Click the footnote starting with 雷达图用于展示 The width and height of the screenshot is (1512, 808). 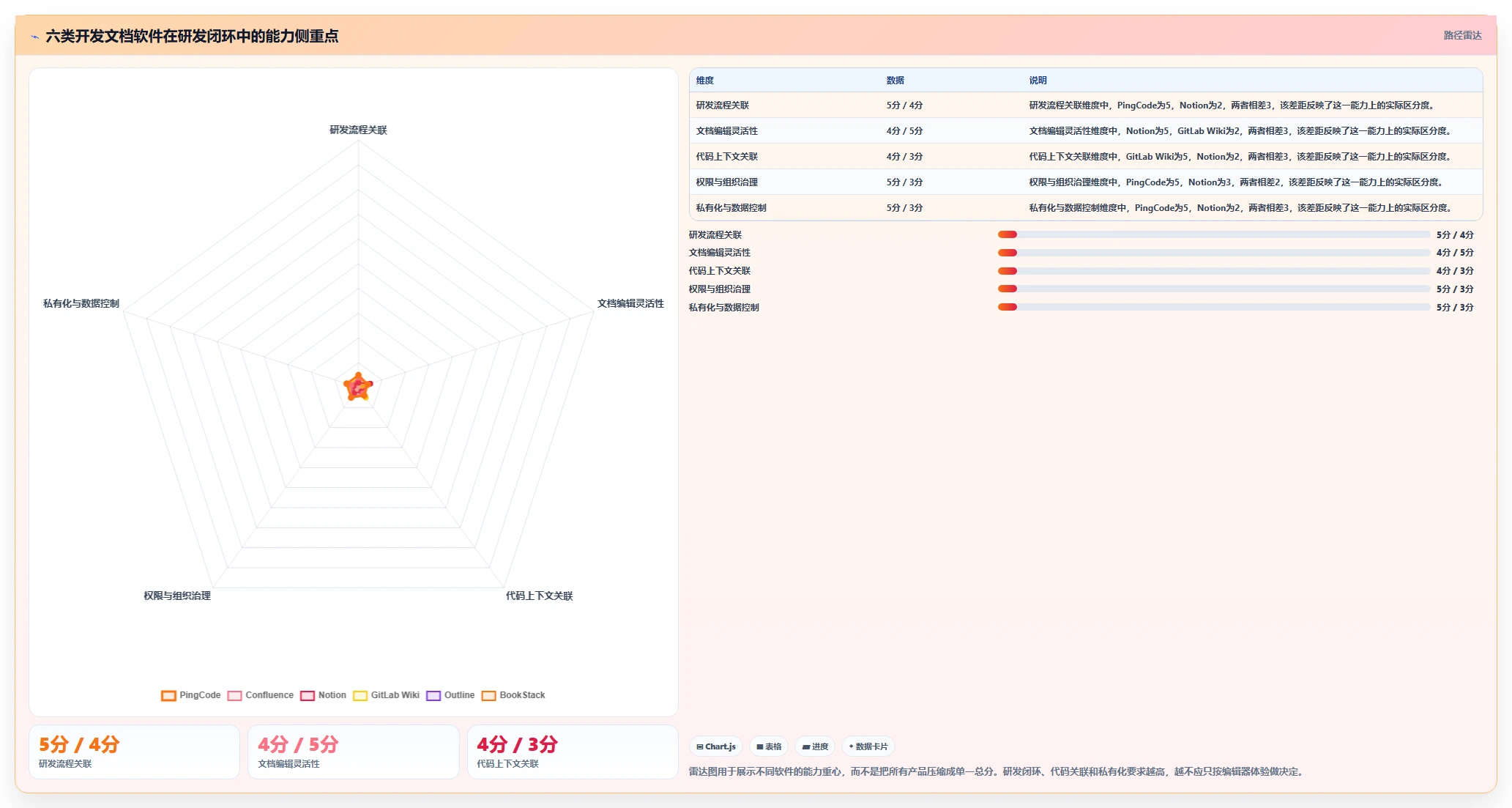(997, 771)
